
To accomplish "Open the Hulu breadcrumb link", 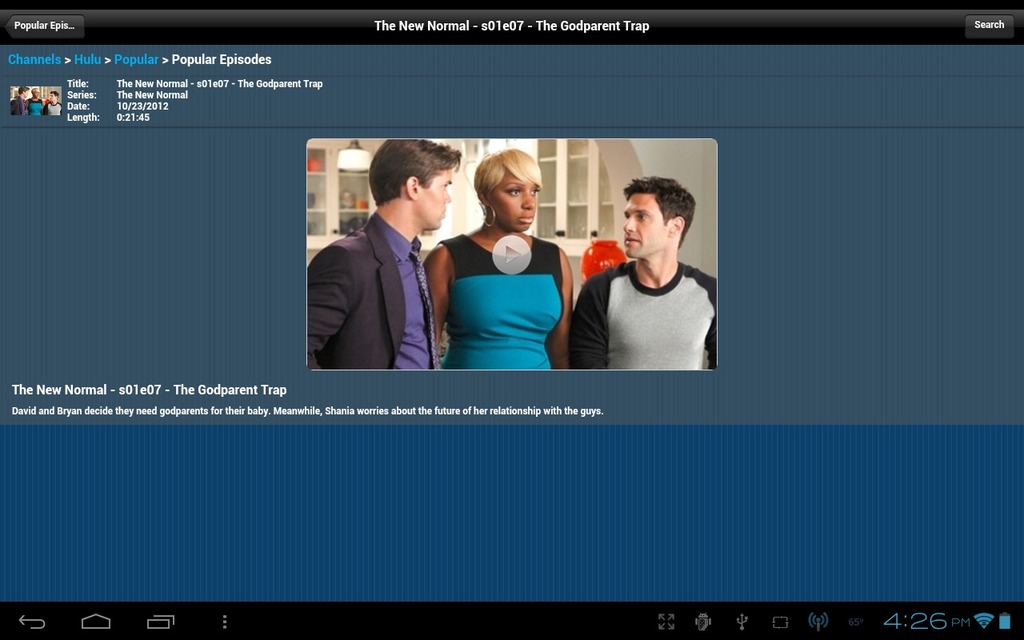I will (x=88, y=59).
